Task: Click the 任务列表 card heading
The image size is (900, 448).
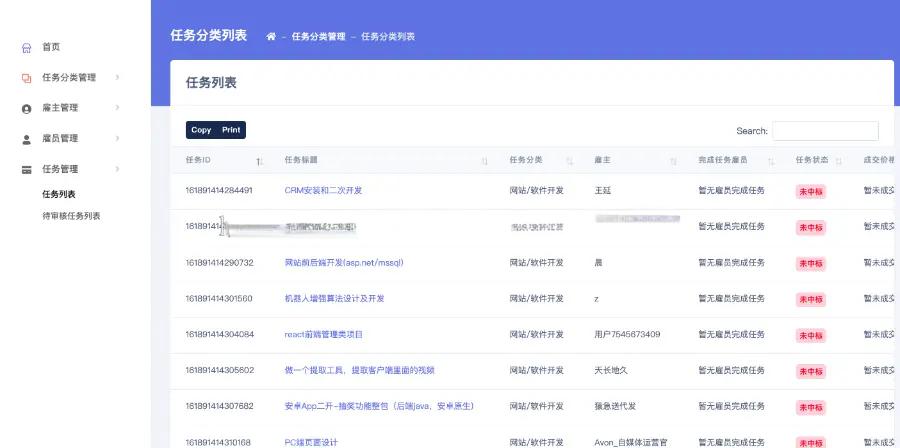Action: click(211, 83)
